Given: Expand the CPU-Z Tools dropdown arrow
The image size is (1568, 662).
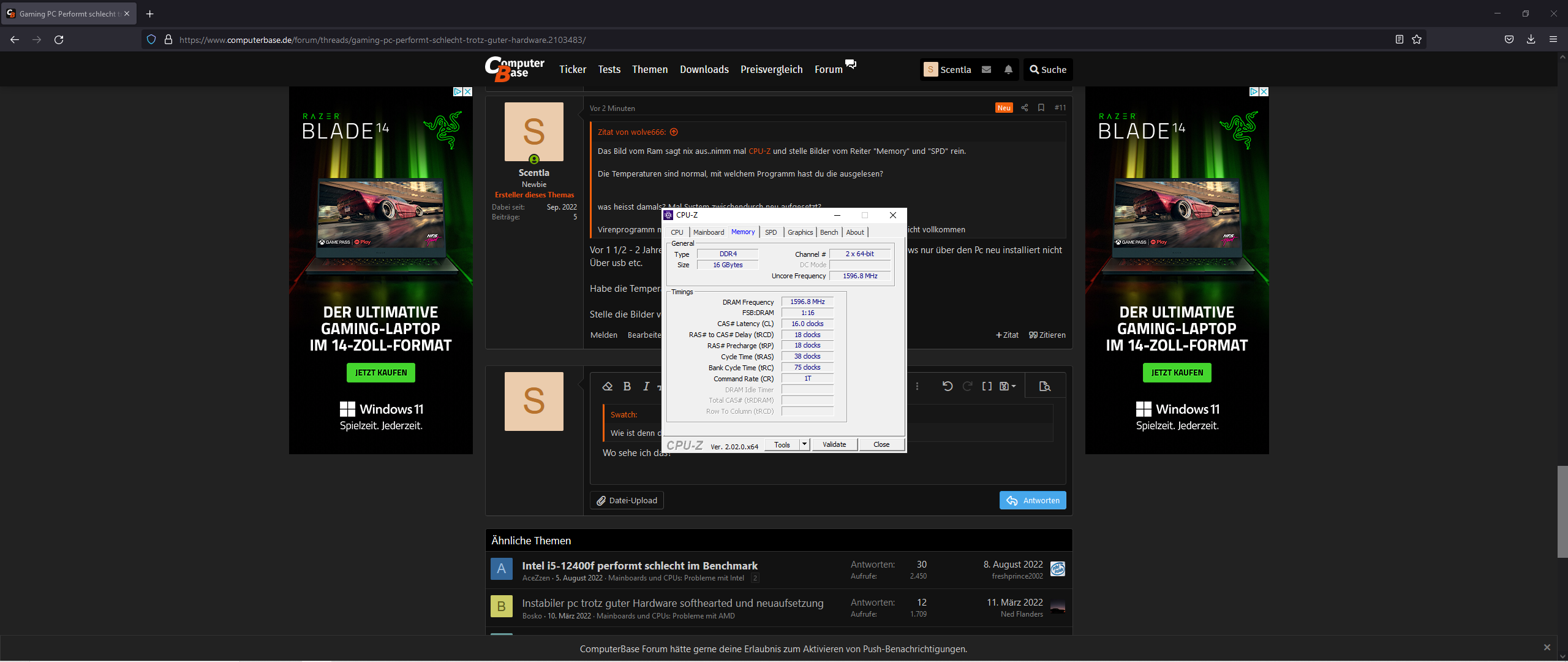Looking at the screenshot, I should pyautogui.click(x=805, y=444).
